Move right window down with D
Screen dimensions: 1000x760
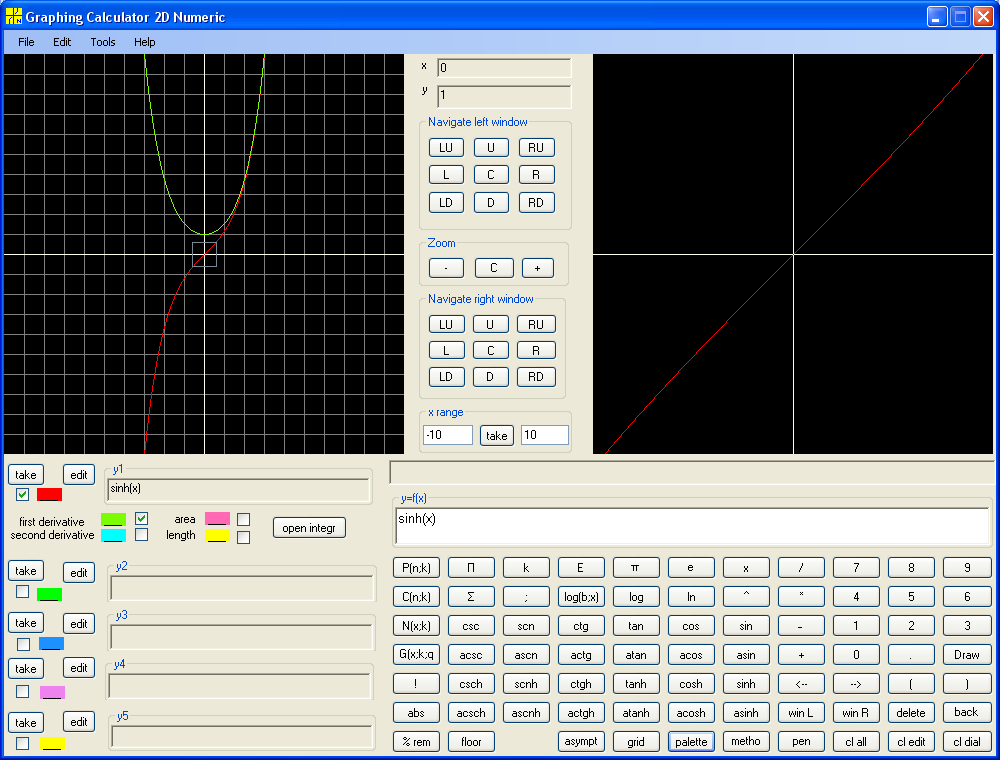(x=490, y=377)
